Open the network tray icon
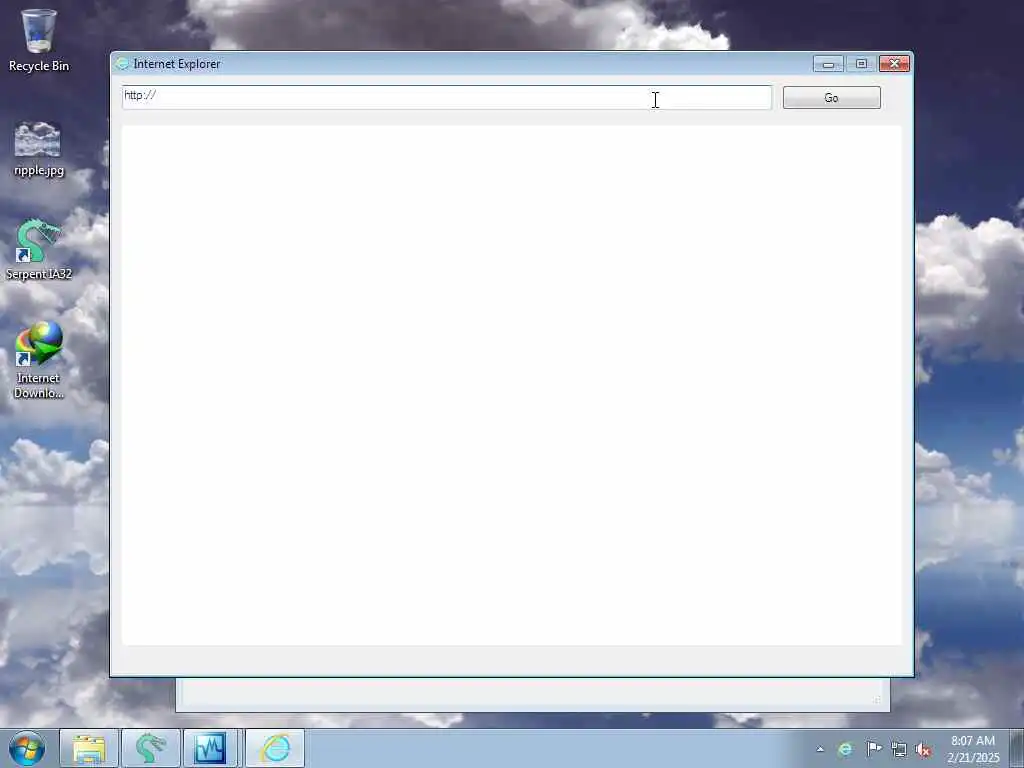 tap(899, 749)
